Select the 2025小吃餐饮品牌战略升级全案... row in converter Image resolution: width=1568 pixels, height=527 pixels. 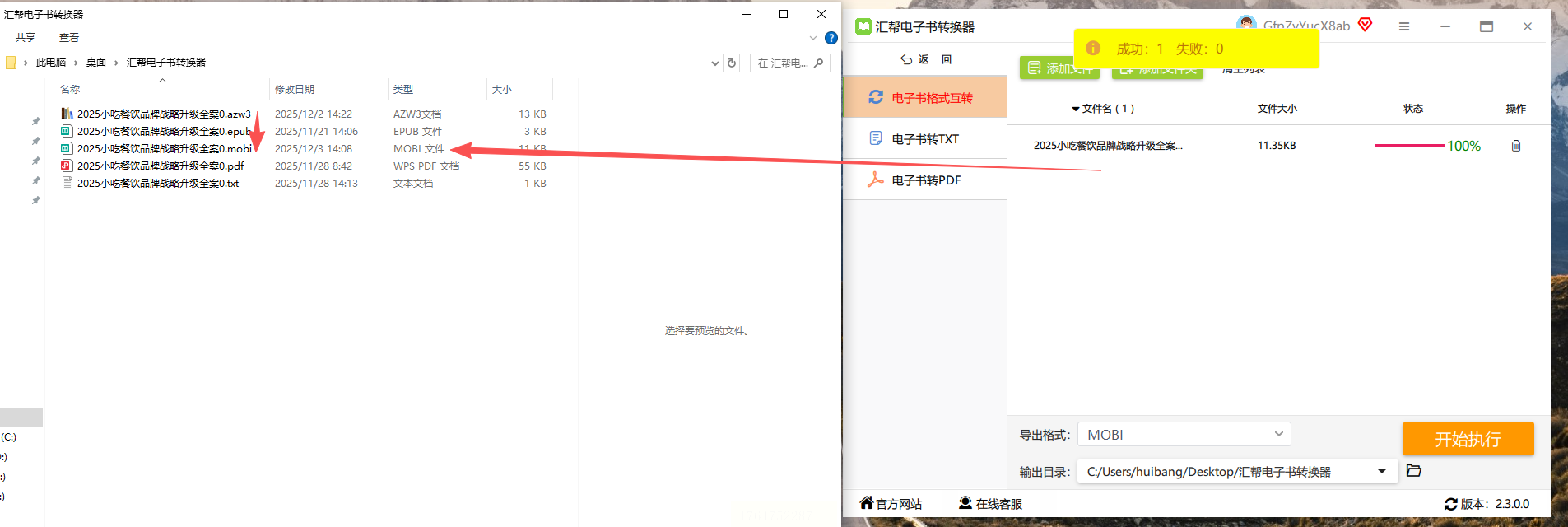tap(1279, 146)
